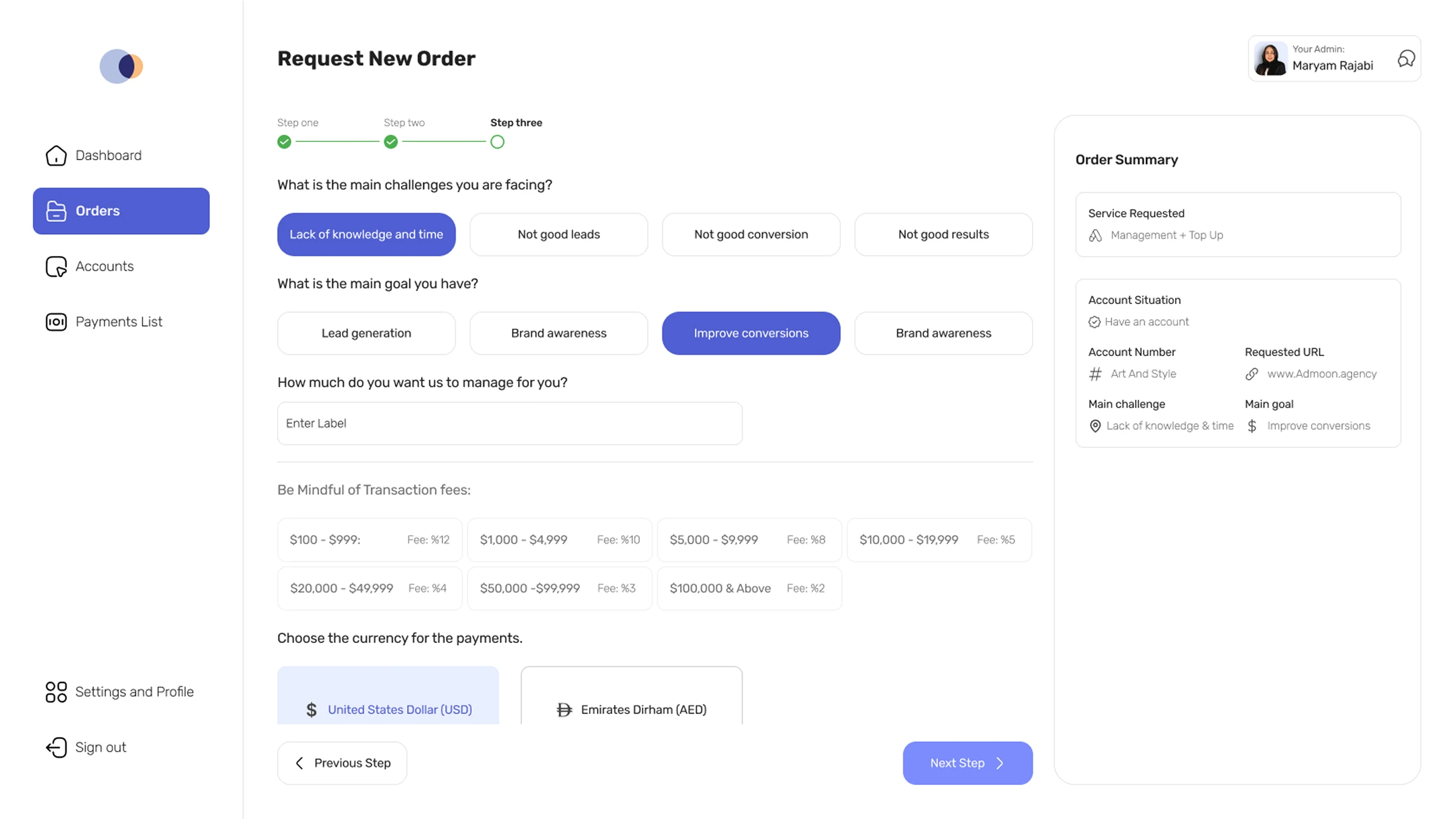The width and height of the screenshot is (1456, 819).
Task: Click the dollar icon beside Improve conversions summary
Action: tap(1252, 426)
